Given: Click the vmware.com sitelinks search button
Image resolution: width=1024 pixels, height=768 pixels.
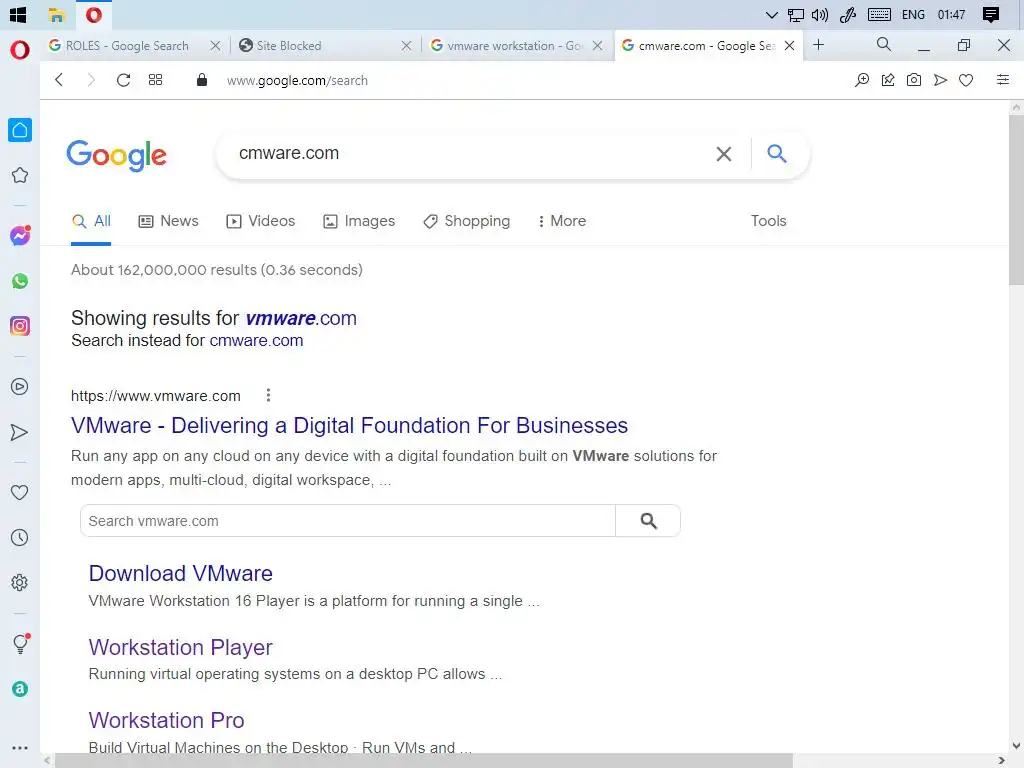Looking at the screenshot, I should 648,520.
